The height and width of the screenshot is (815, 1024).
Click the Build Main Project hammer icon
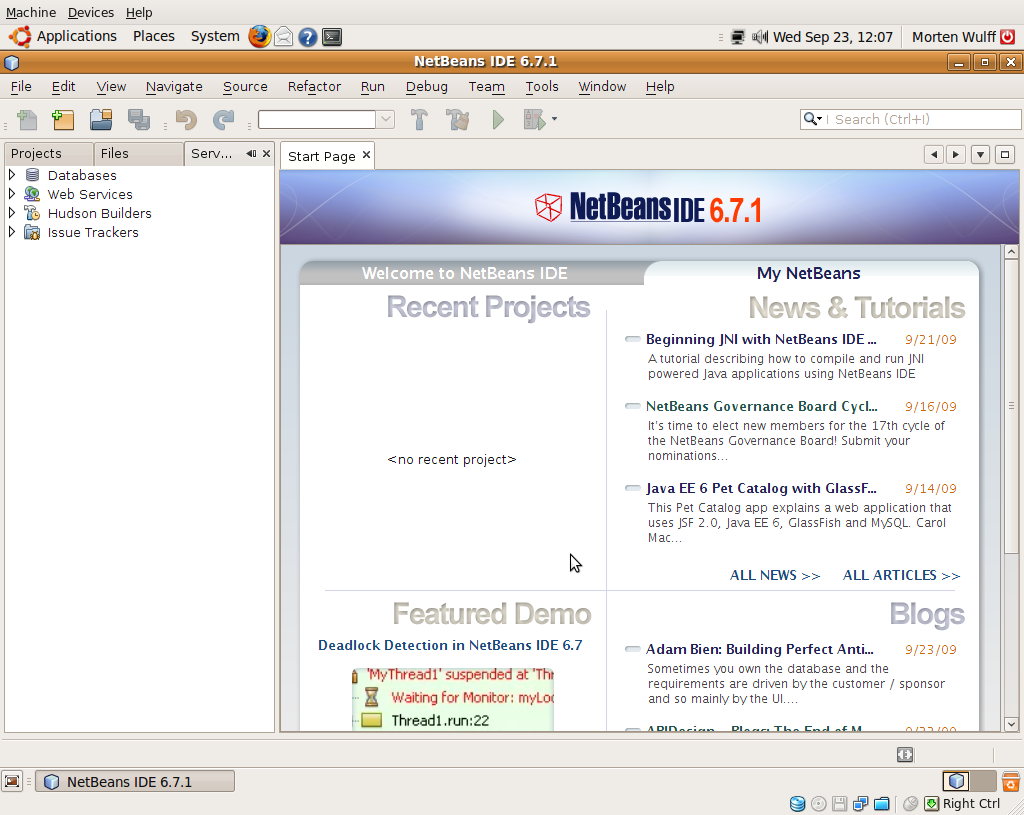pos(419,120)
